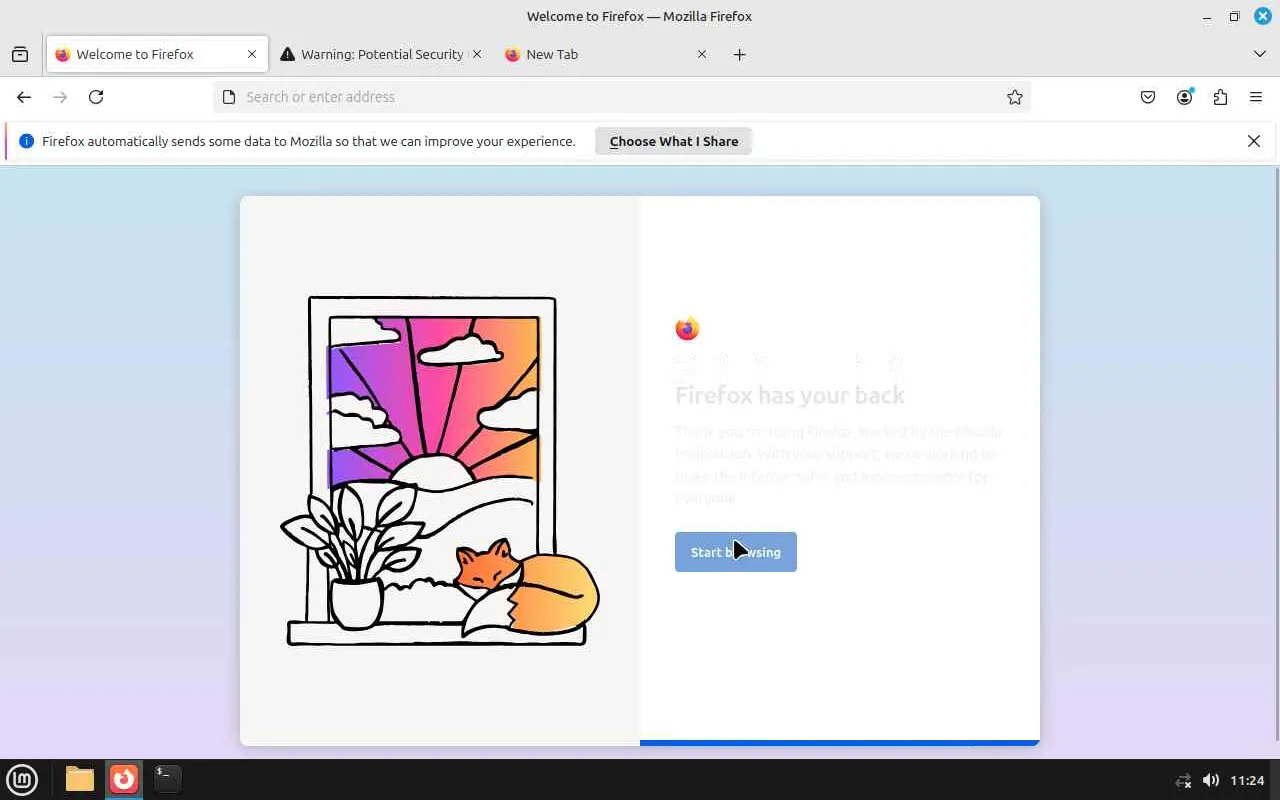Close the New Tab tab
Image resolution: width=1280 pixels, height=800 pixels.
(x=702, y=54)
